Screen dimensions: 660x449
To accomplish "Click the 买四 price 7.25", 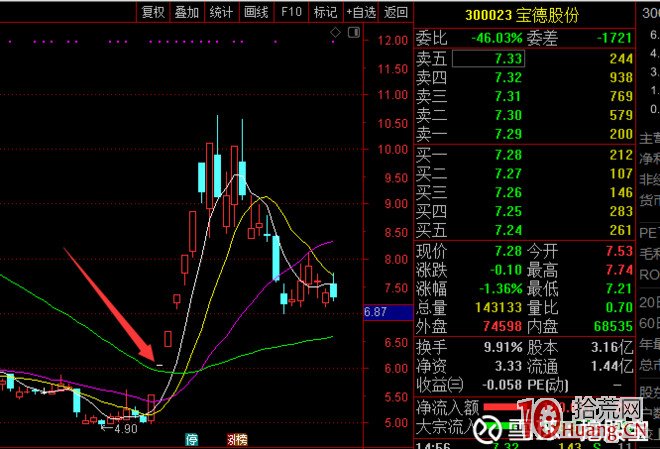I will [508, 211].
